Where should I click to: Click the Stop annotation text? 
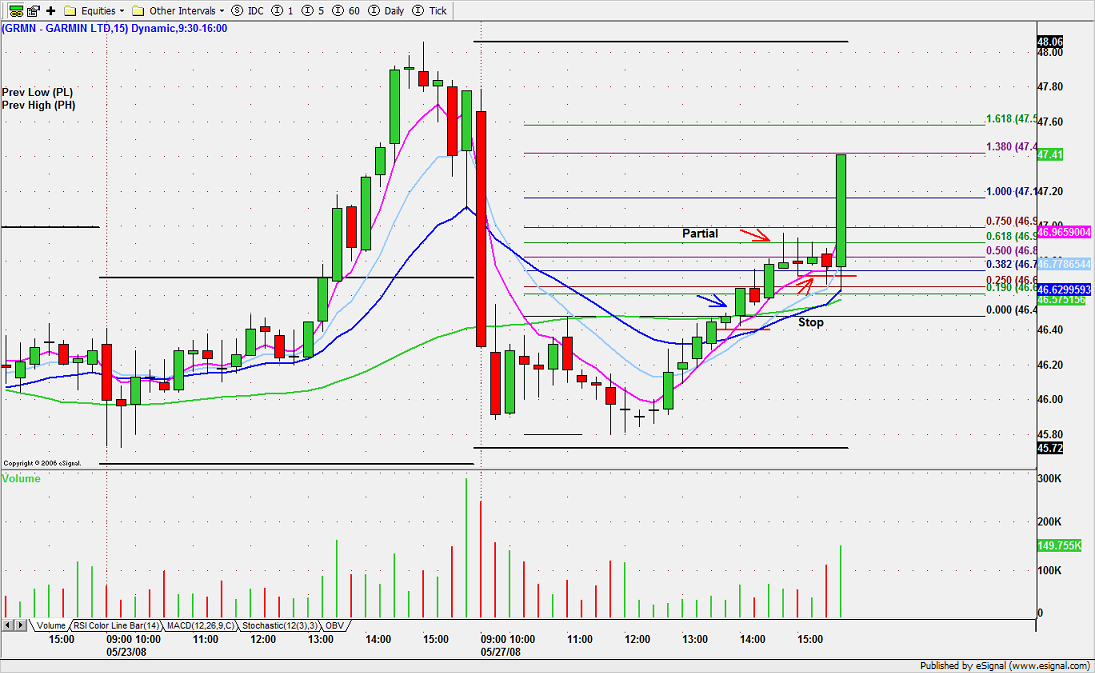click(811, 323)
